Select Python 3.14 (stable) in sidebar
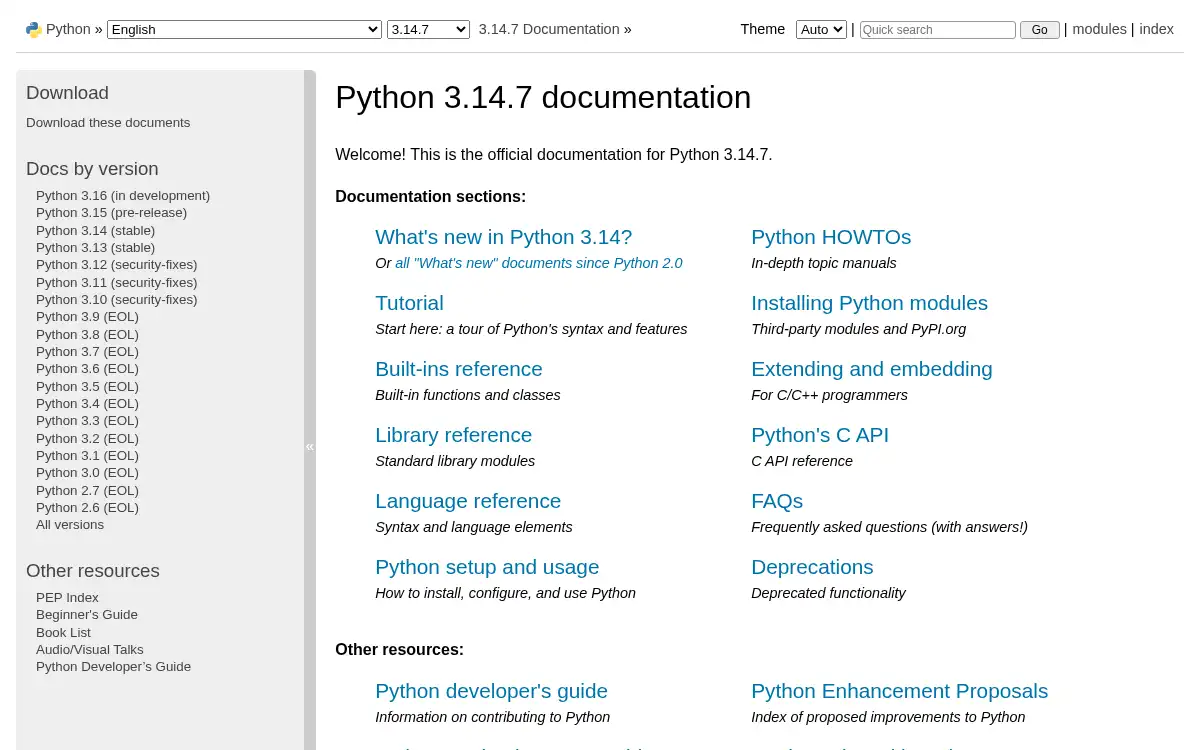 (x=96, y=231)
